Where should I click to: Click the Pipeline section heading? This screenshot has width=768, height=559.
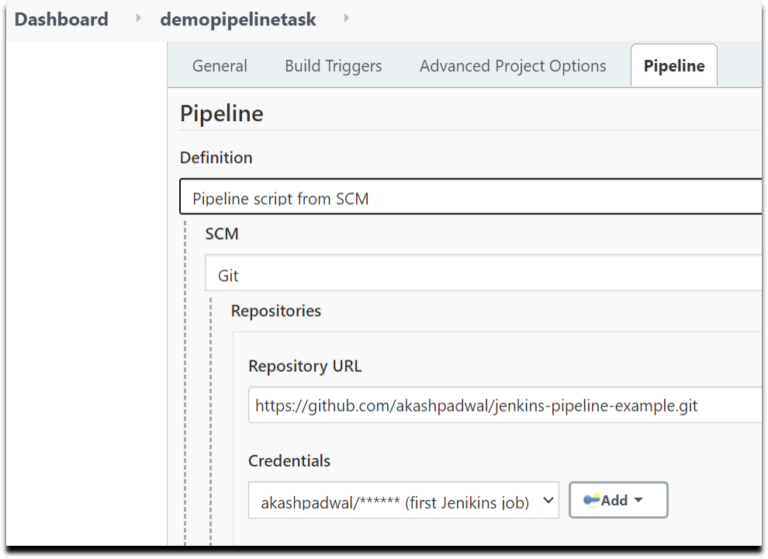(x=221, y=114)
